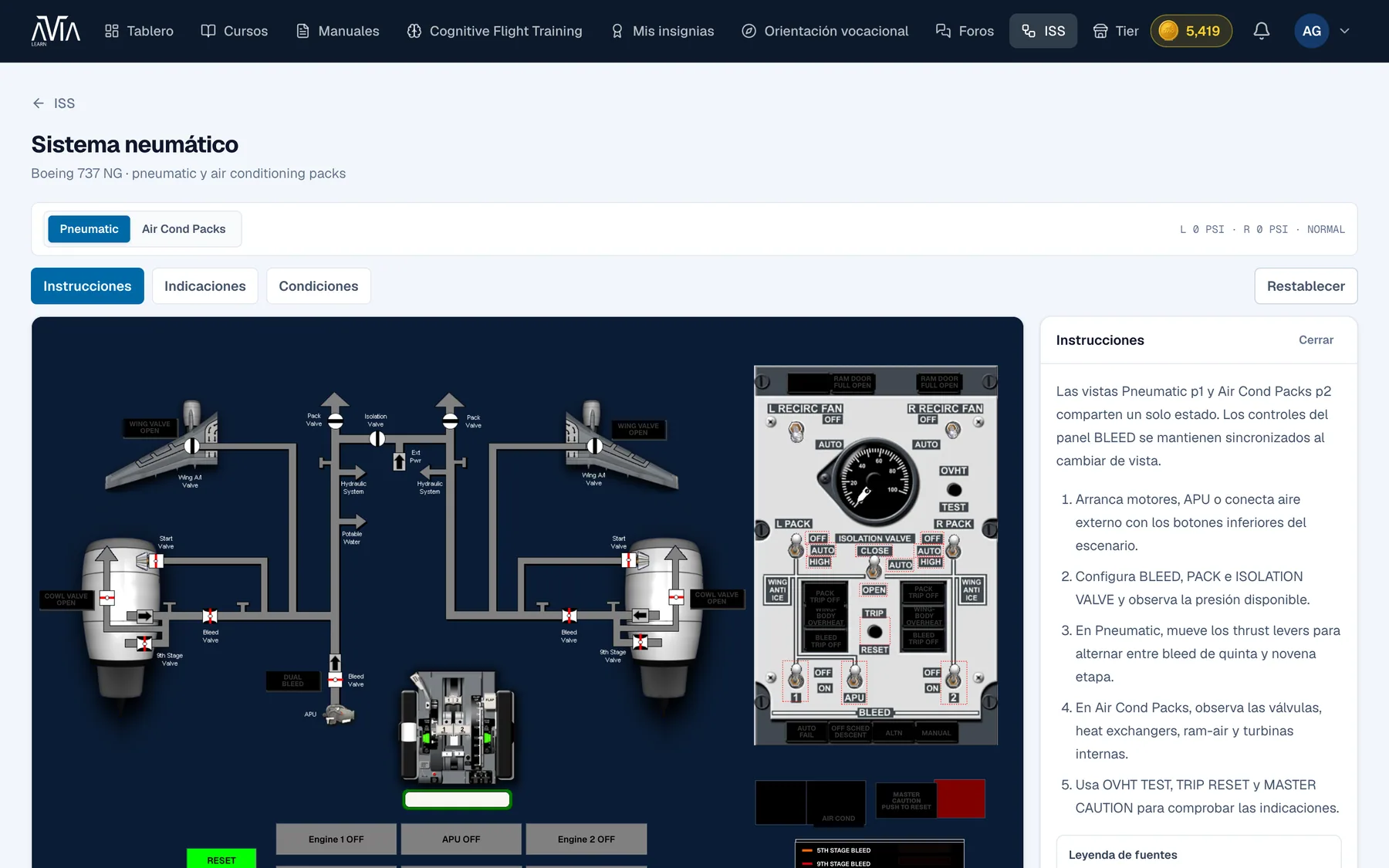Image resolution: width=1389 pixels, height=868 pixels.
Task: Click the left 9th Stage Valve symbol
Action: coord(144,643)
